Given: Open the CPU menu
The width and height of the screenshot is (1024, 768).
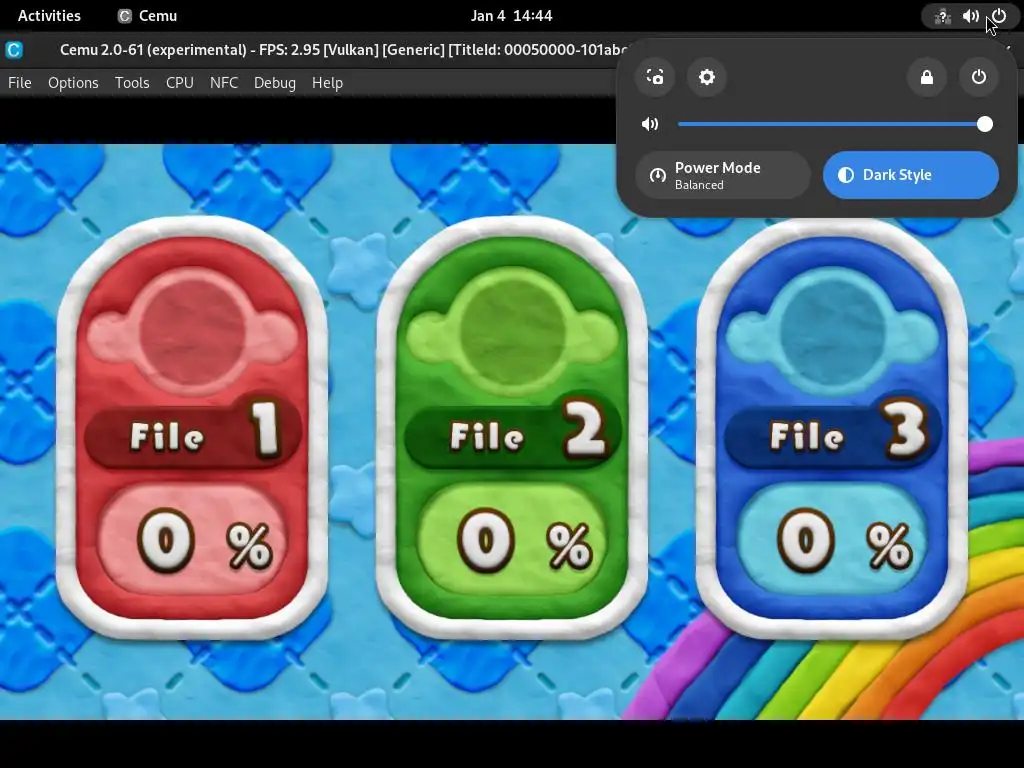Looking at the screenshot, I should click(x=180, y=83).
